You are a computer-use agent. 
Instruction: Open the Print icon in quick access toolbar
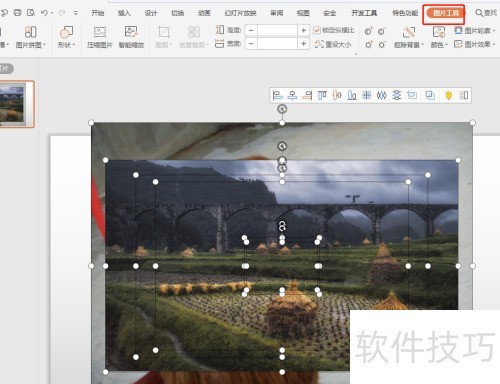point(17,13)
